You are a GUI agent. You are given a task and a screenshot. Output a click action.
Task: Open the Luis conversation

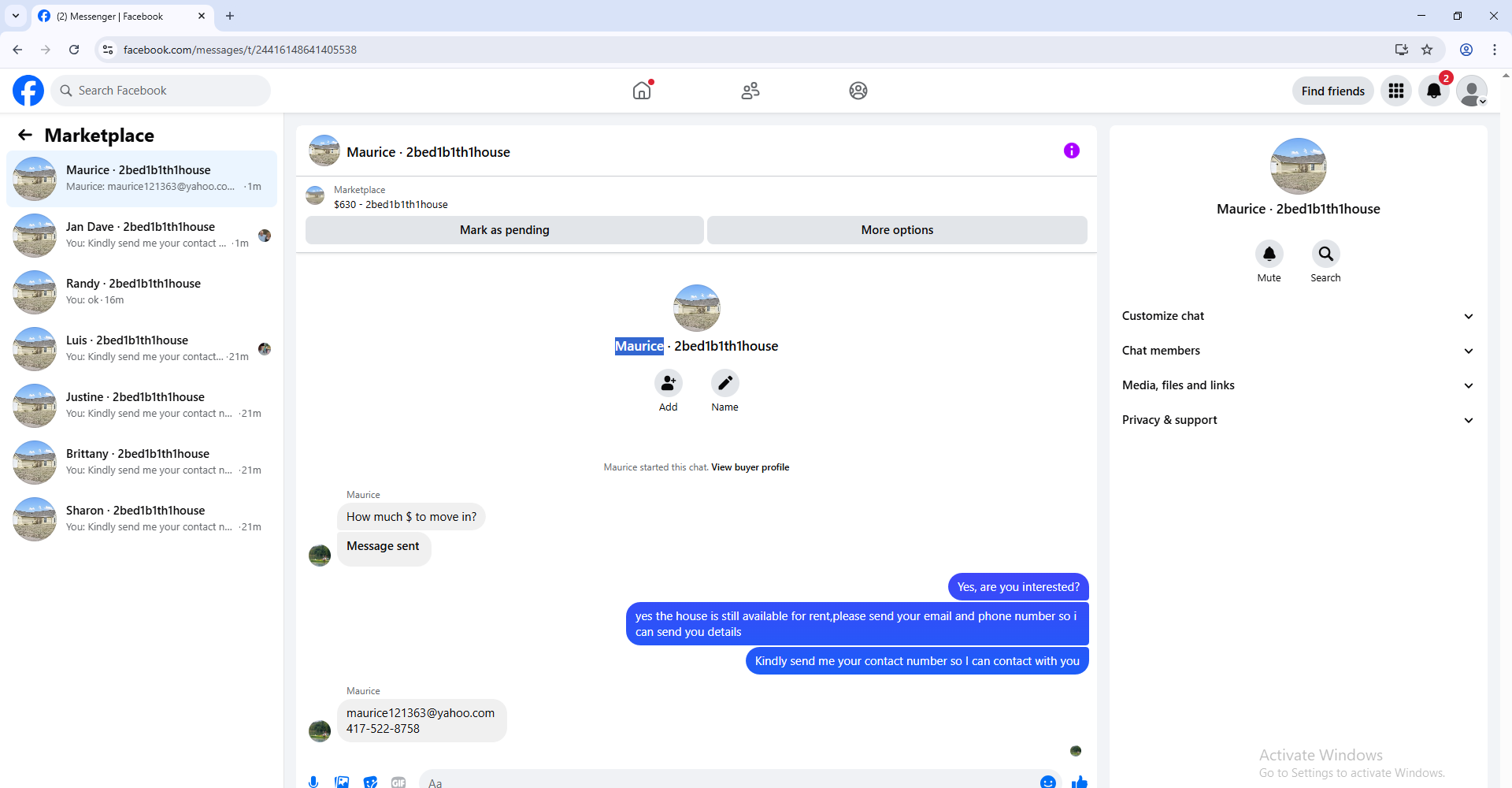click(x=142, y=349)
